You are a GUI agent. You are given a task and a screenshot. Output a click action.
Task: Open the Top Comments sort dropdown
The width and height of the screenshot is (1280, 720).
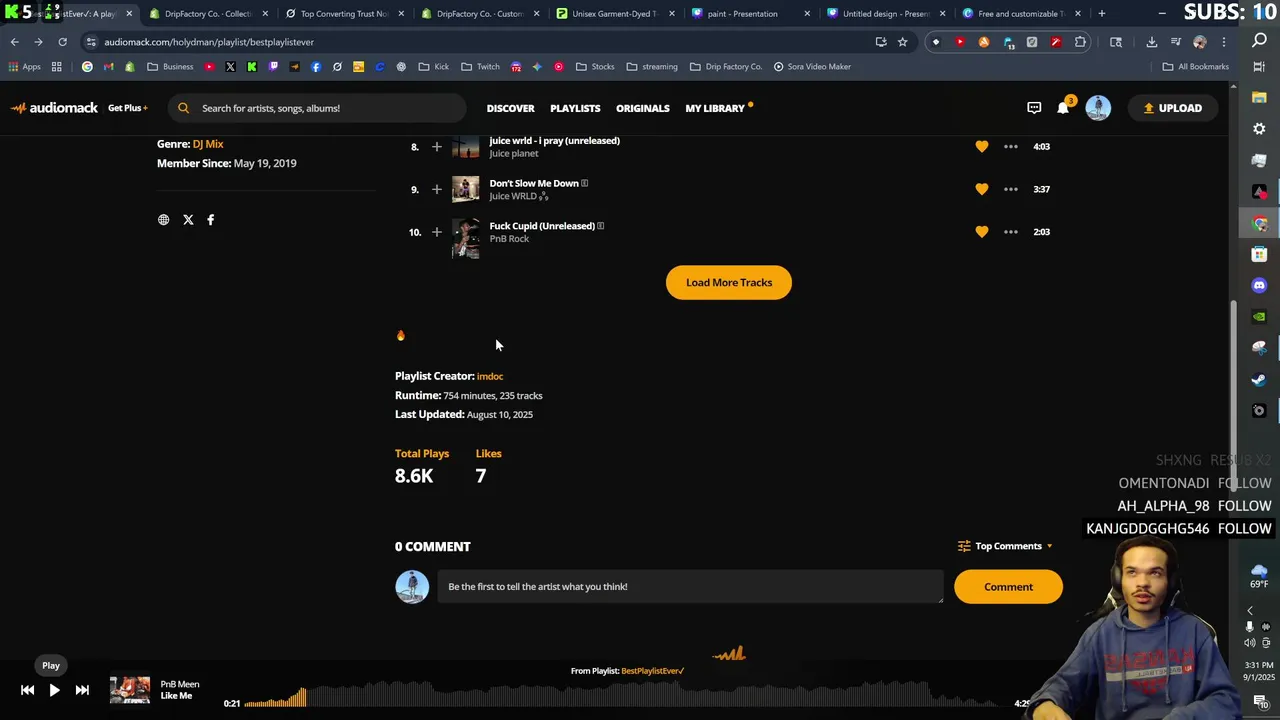pyautogui.click(x=1006, y=546)
